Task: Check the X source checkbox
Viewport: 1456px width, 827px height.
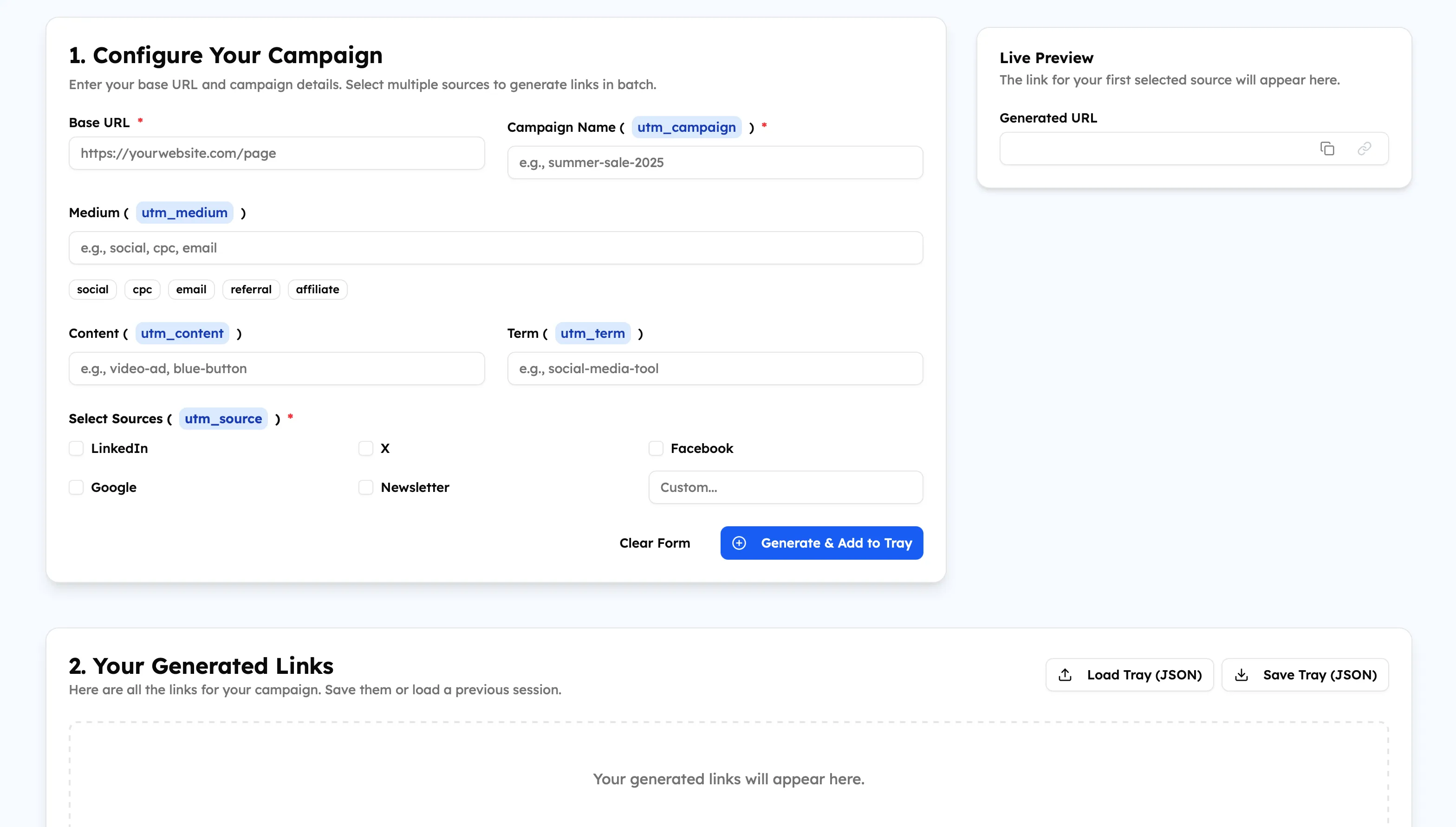Action: pyautogui.click(x=366, y=448)
